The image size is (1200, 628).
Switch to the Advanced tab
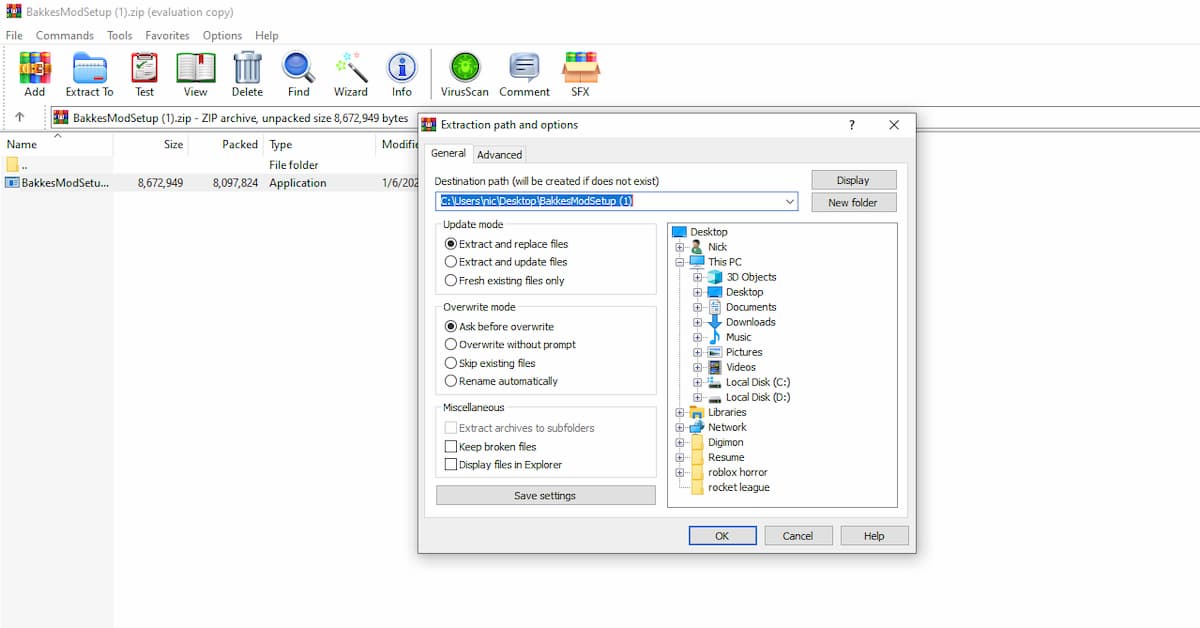coord(499,155)
